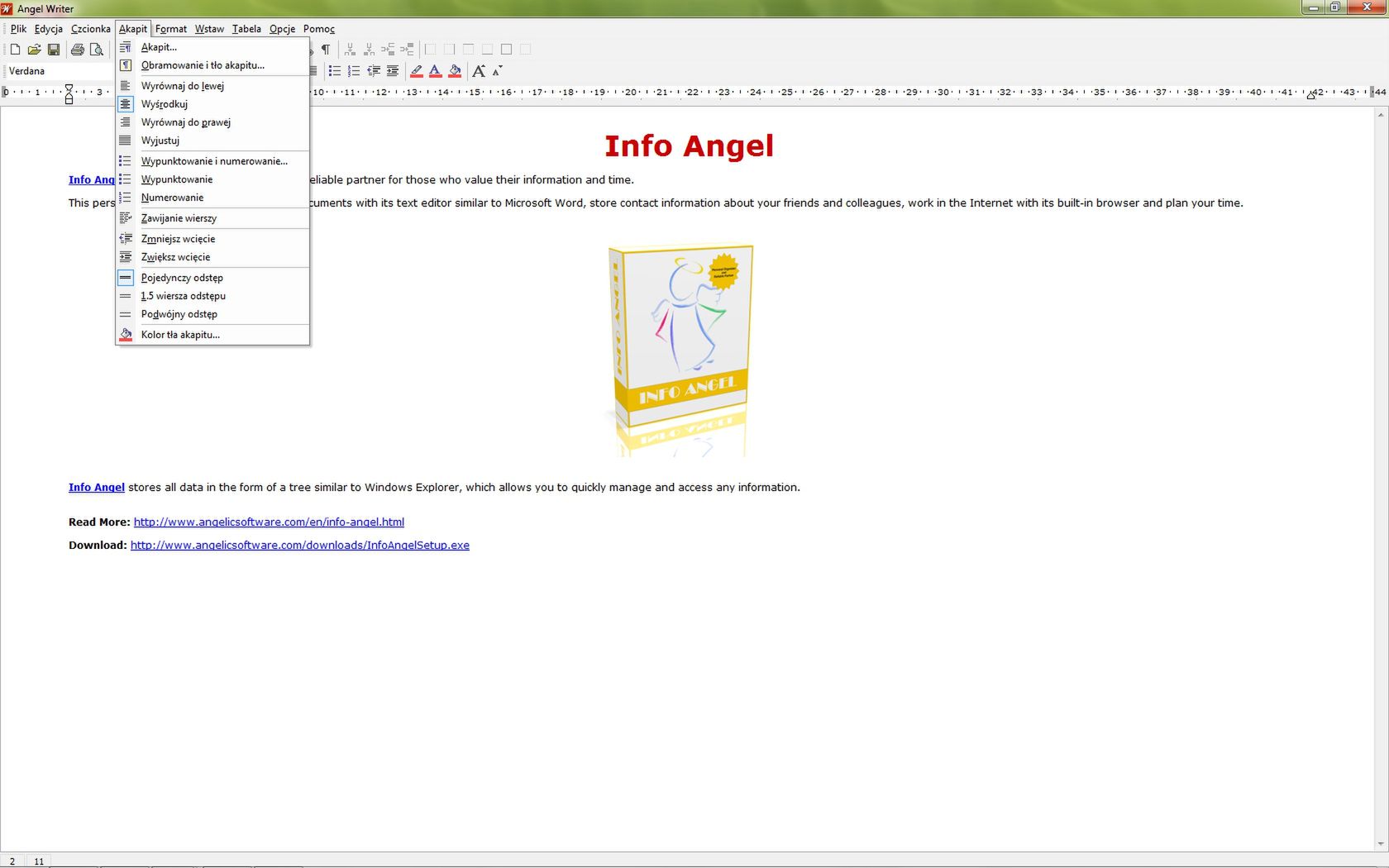Open the Read More info-angel.html link
This screenshot has width=1389, height=868.
(269, 522)
